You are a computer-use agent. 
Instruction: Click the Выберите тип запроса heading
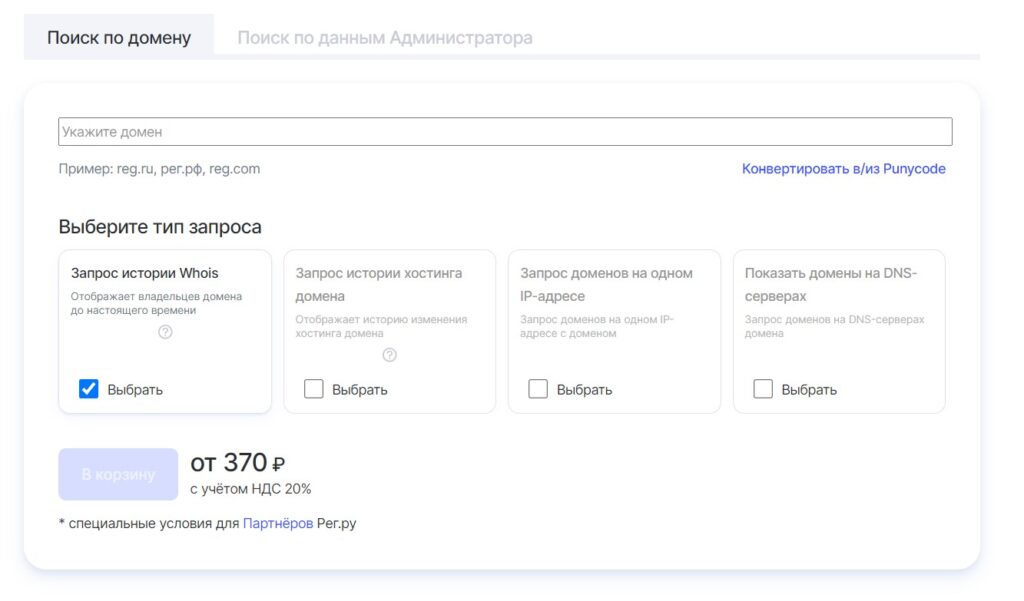tap(160, 227)
